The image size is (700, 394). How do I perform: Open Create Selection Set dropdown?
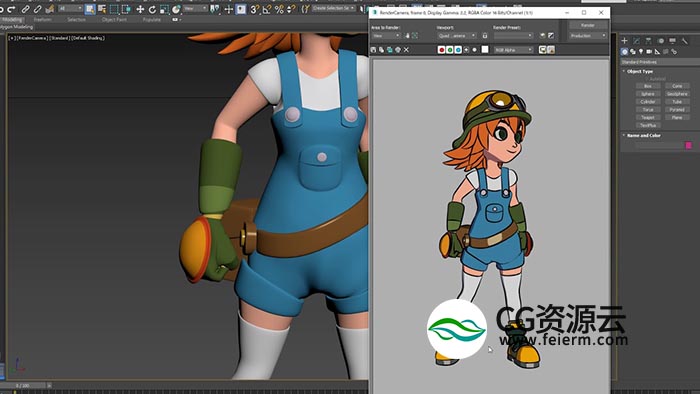click(x=334, y=8)
